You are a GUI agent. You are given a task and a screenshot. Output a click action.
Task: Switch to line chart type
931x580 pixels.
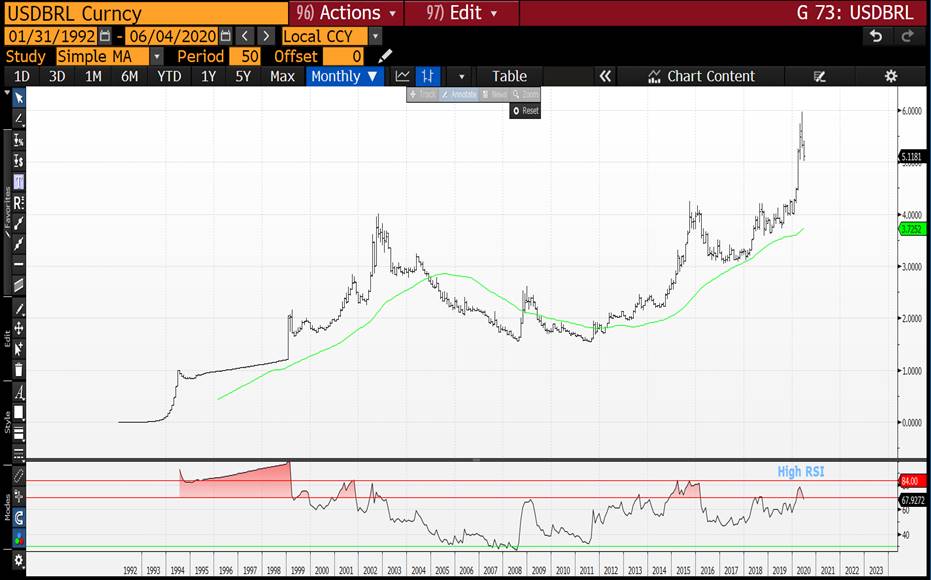tap(402, 76)
